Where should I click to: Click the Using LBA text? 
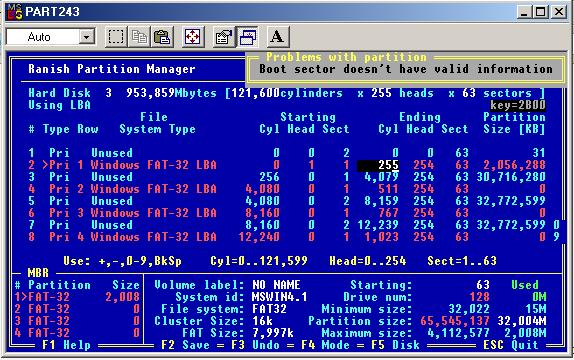click(59, 105)
